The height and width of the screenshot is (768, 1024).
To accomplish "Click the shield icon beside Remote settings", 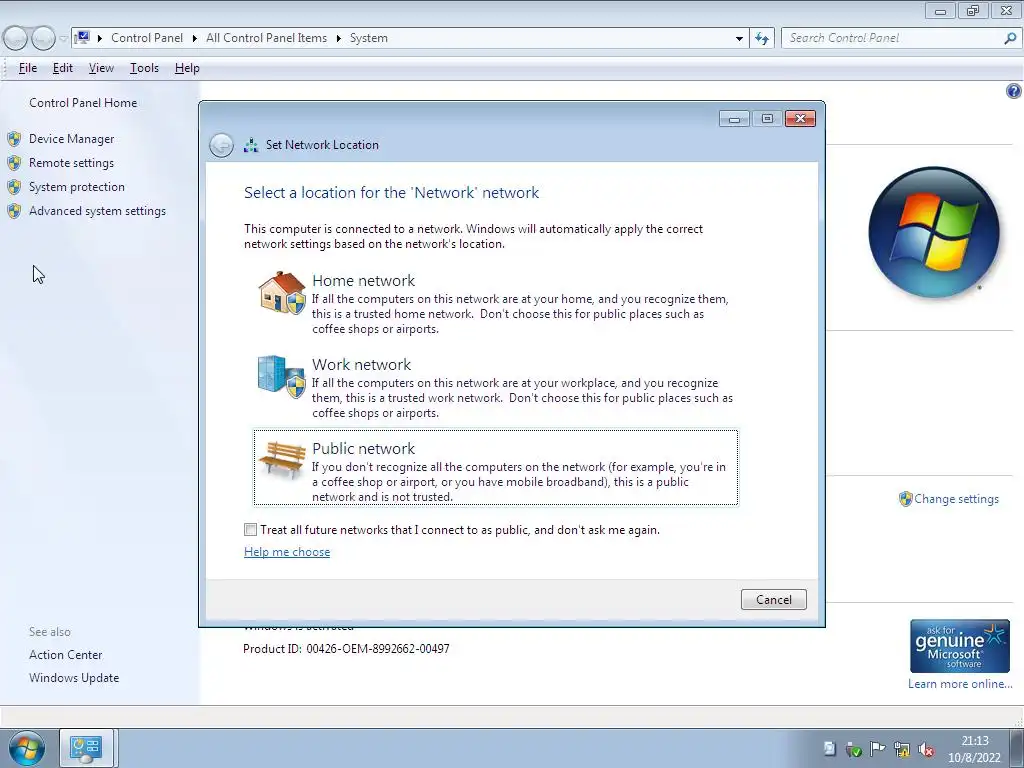I will [14, 163].
